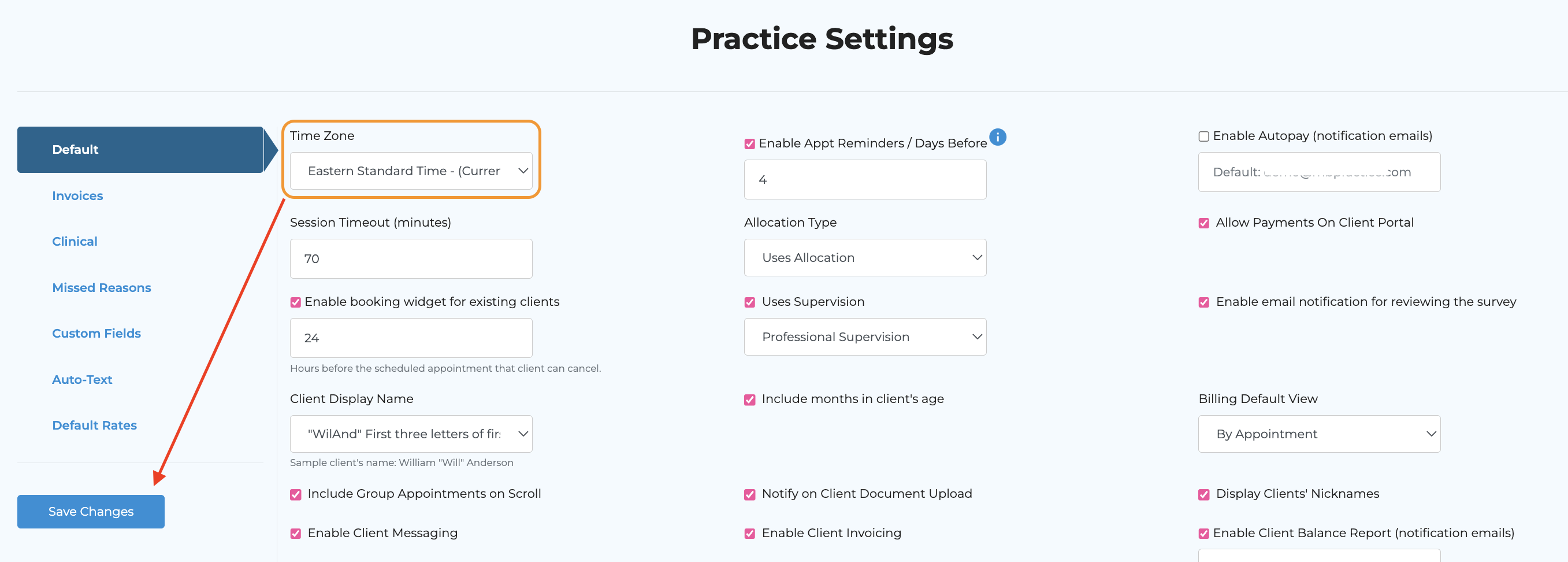Screen dimensions: 1568x562
Task: Click the Appt Reminders info icon
Action: (997, 137)
